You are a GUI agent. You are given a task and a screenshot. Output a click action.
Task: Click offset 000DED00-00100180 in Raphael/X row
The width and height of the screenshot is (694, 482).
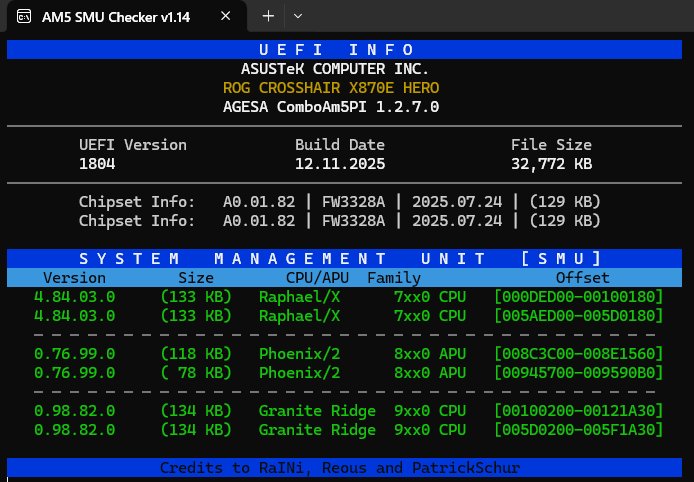tap(579, 297)
